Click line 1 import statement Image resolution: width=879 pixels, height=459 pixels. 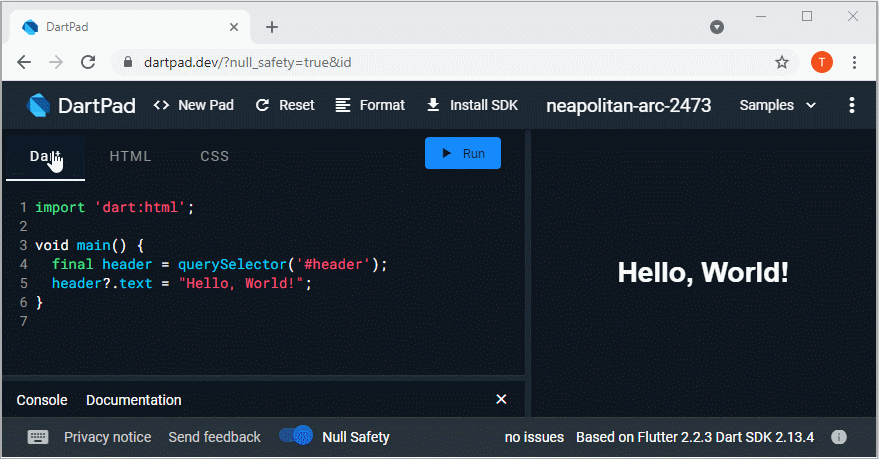tap(114, 207)
